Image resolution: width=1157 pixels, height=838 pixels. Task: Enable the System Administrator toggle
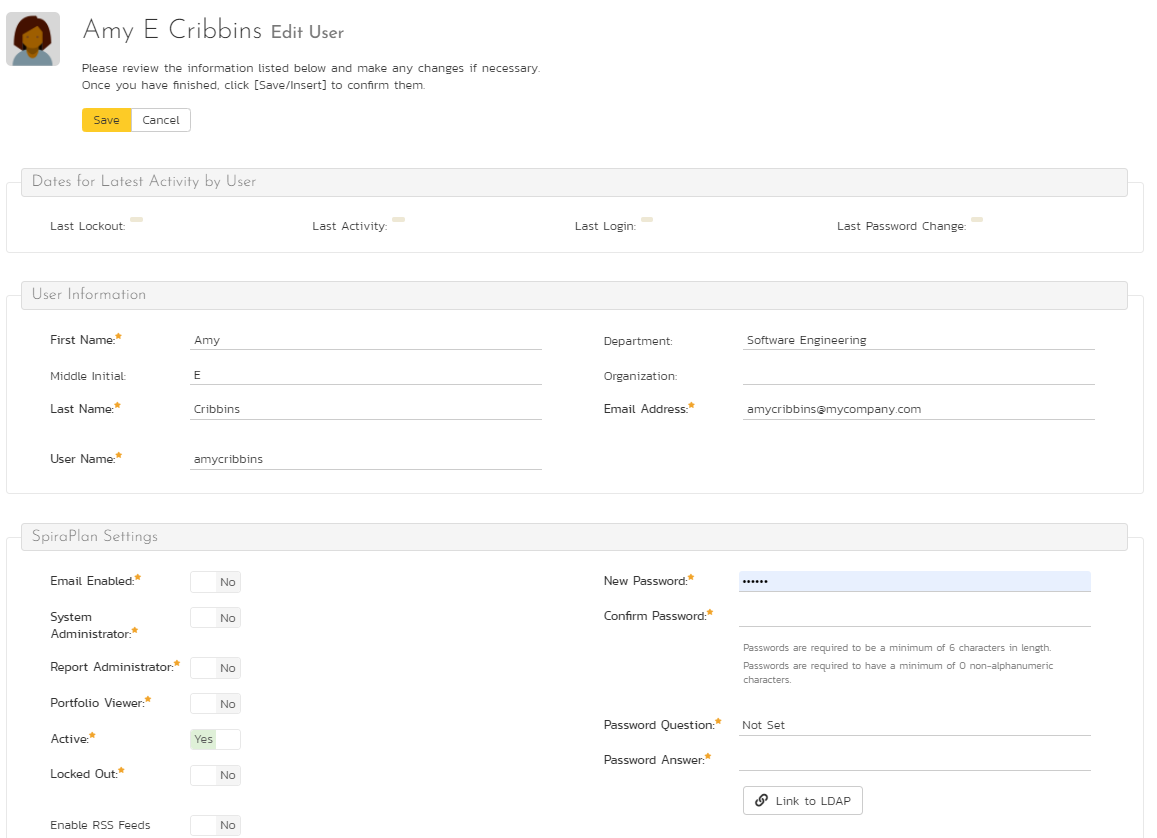(215, 618)
